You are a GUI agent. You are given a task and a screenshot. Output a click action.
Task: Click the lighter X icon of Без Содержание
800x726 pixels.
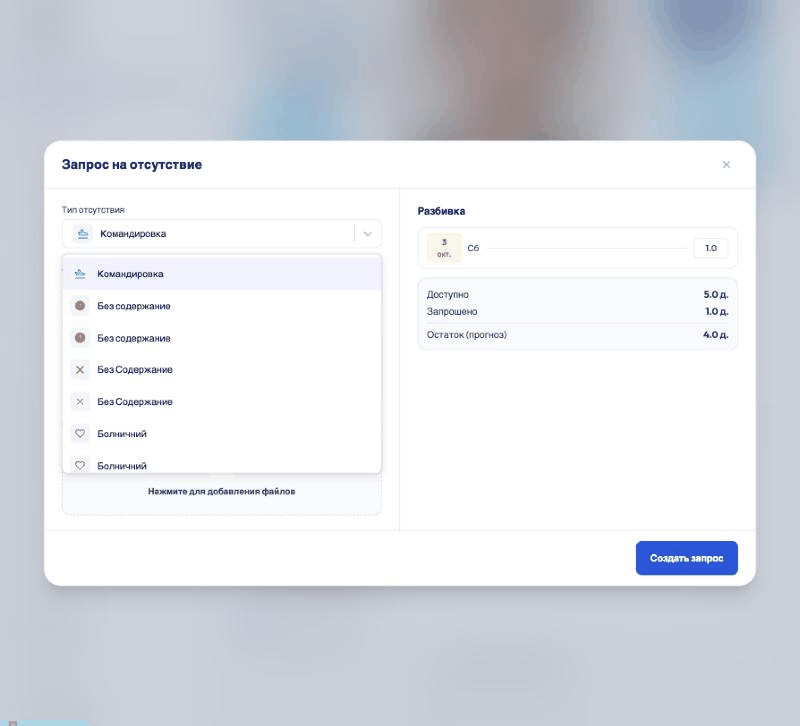tap(80, 402)
